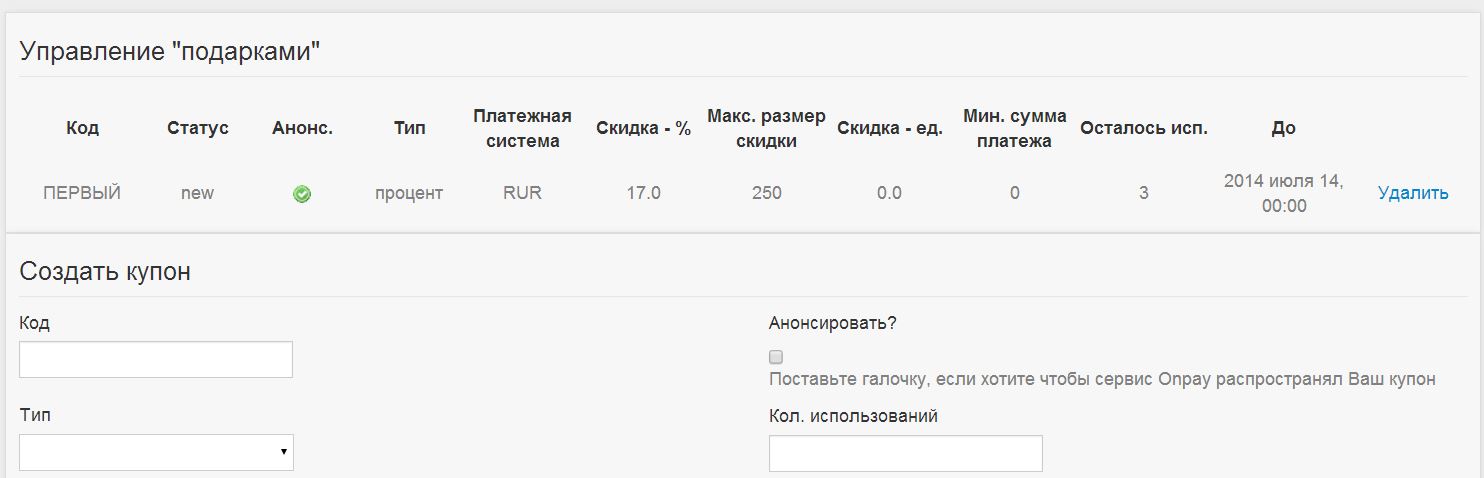The image size is (1484, 478).
Task: Click the Мин. сумма платежа header
Action: [1014, 128]
